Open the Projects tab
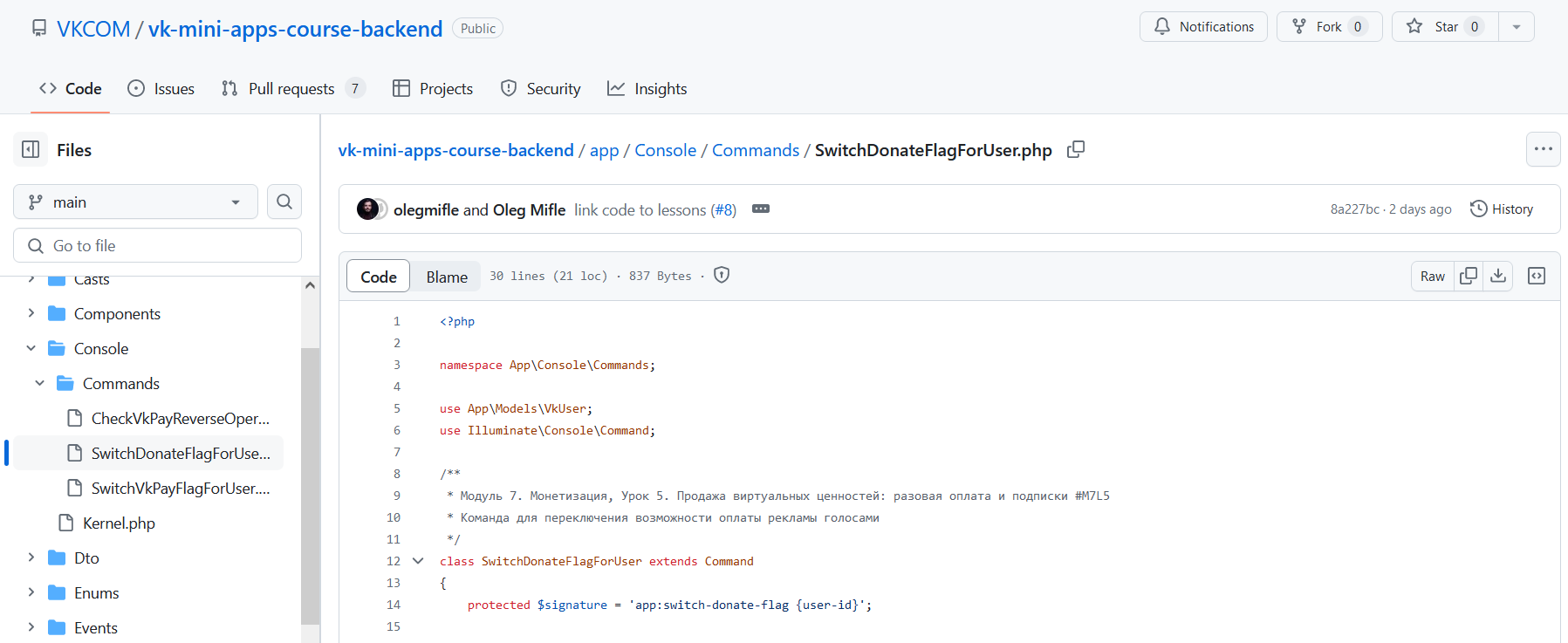 tap(433, 88)
